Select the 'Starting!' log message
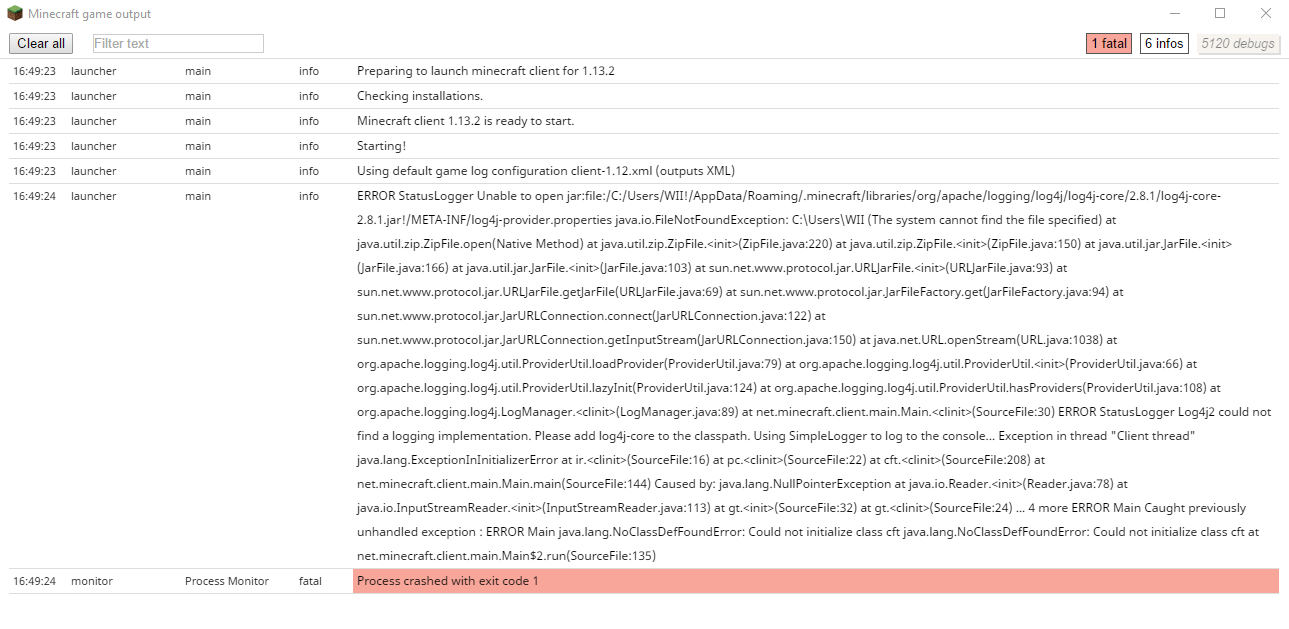1289x629 pixels. [381, 147]
